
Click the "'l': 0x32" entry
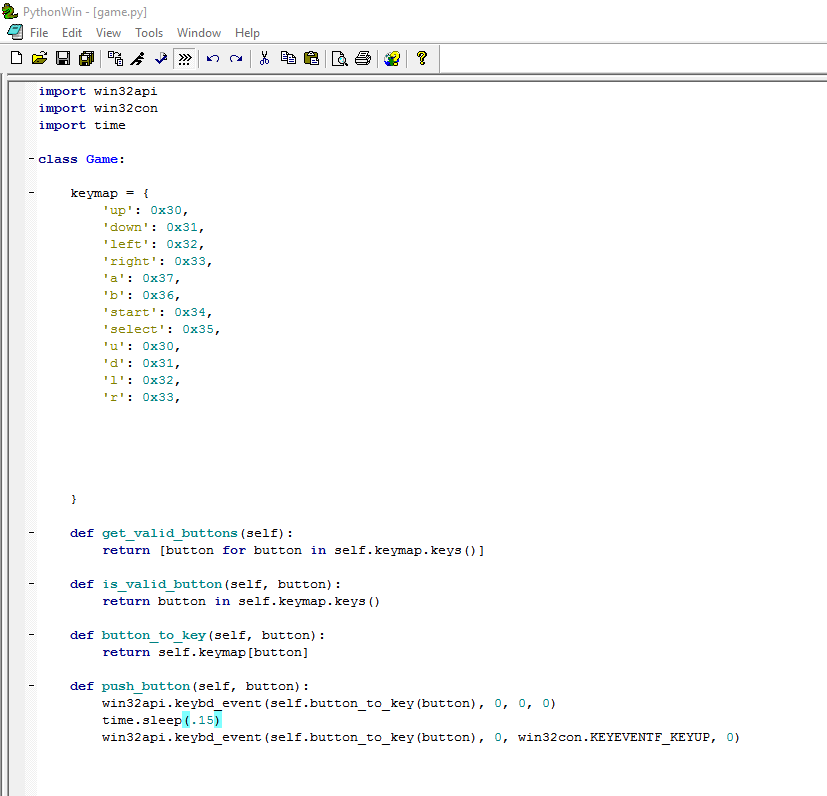(141, 380)
